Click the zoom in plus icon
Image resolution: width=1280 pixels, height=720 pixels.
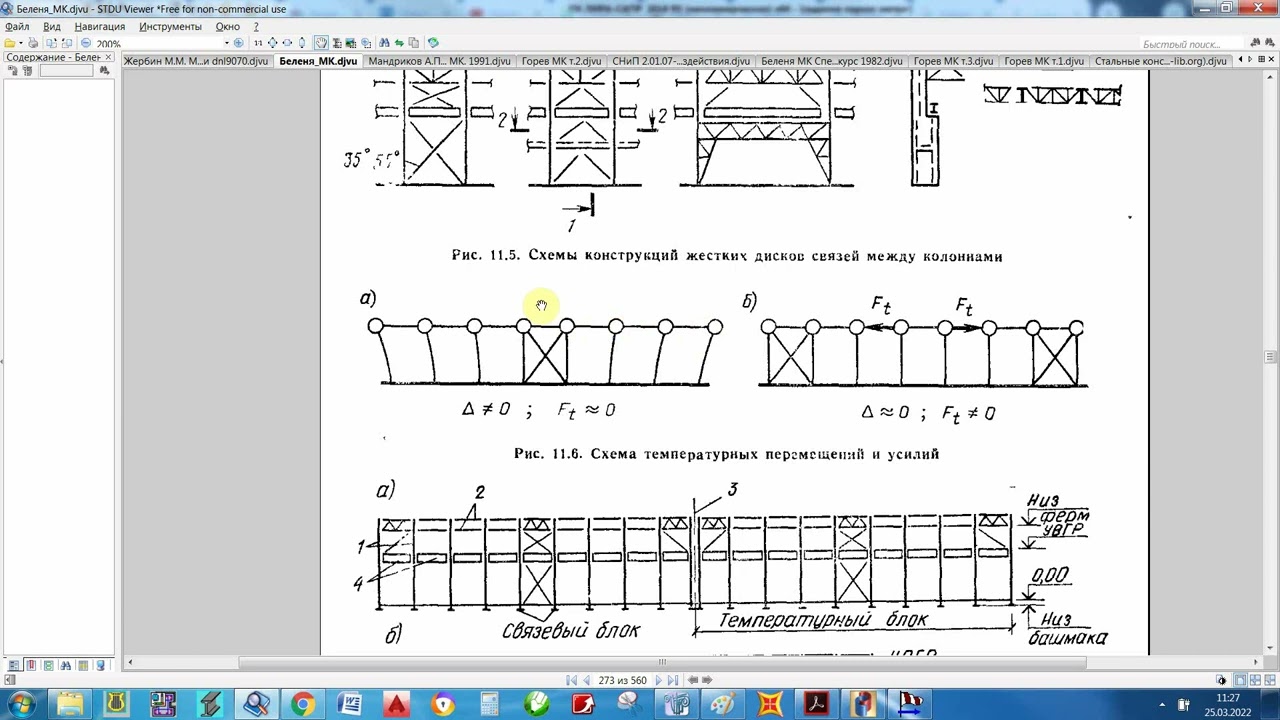pos(238,43)
